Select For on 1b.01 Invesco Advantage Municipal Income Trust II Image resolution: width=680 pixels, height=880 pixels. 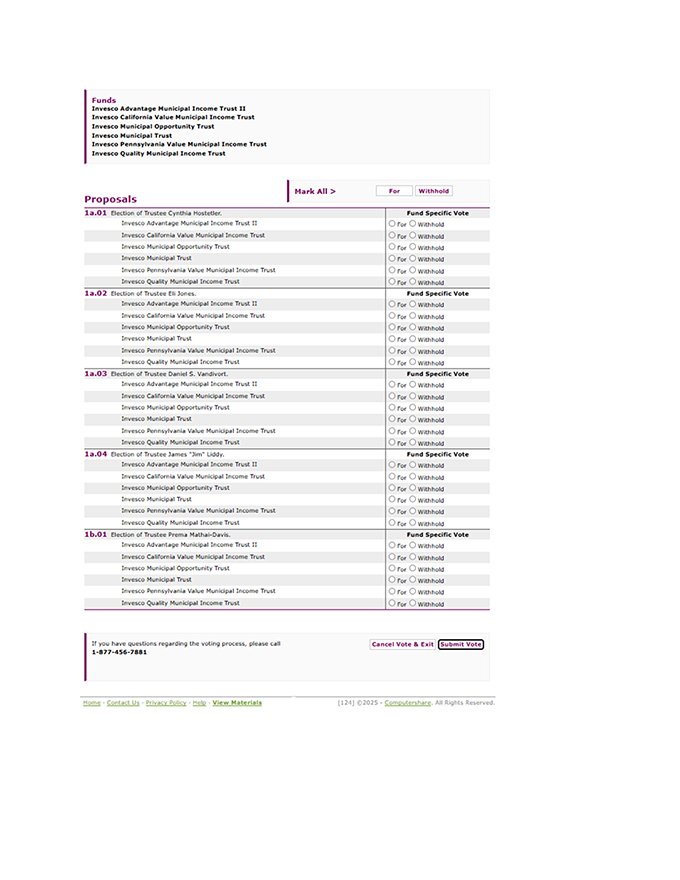coord(392,545)
